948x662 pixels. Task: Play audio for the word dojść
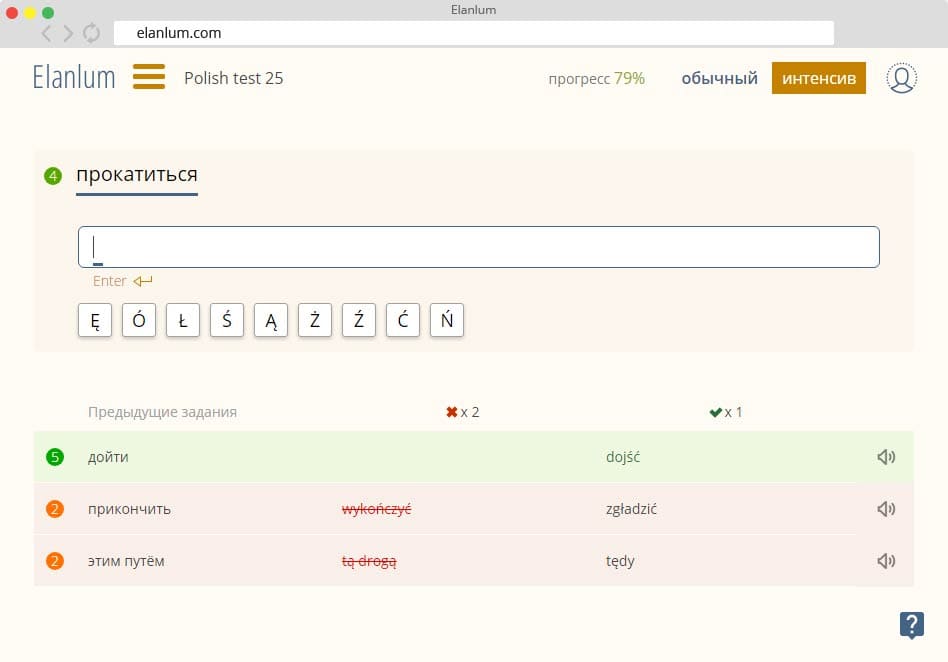[x=886, y=457]
